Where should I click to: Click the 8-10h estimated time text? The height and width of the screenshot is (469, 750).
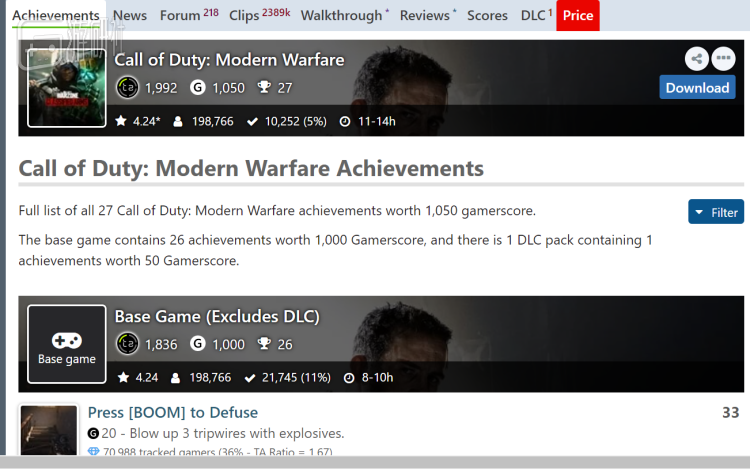point(377,378)
